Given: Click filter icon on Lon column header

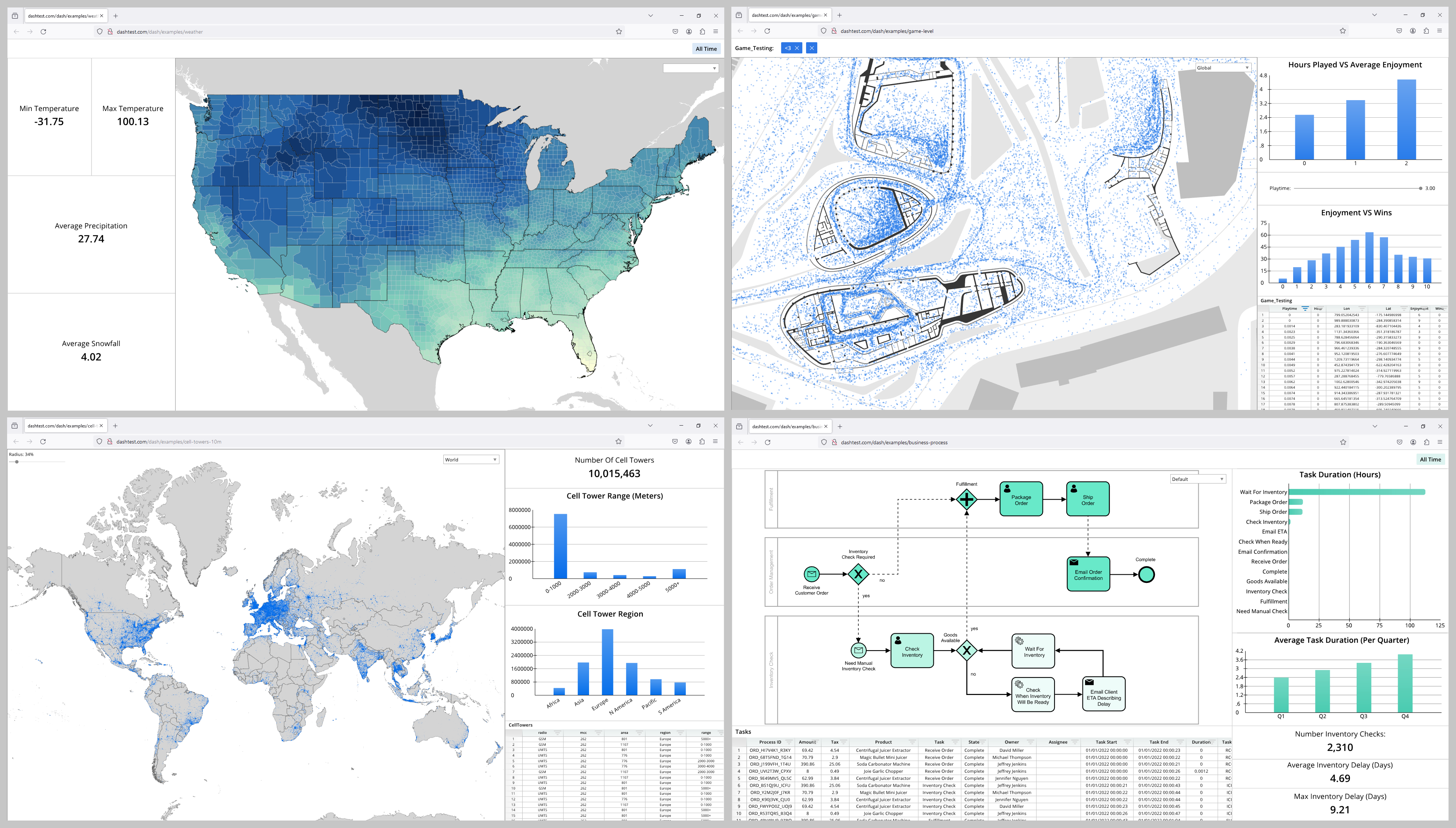Looking at the screenshot, I should pos(1361,309).
